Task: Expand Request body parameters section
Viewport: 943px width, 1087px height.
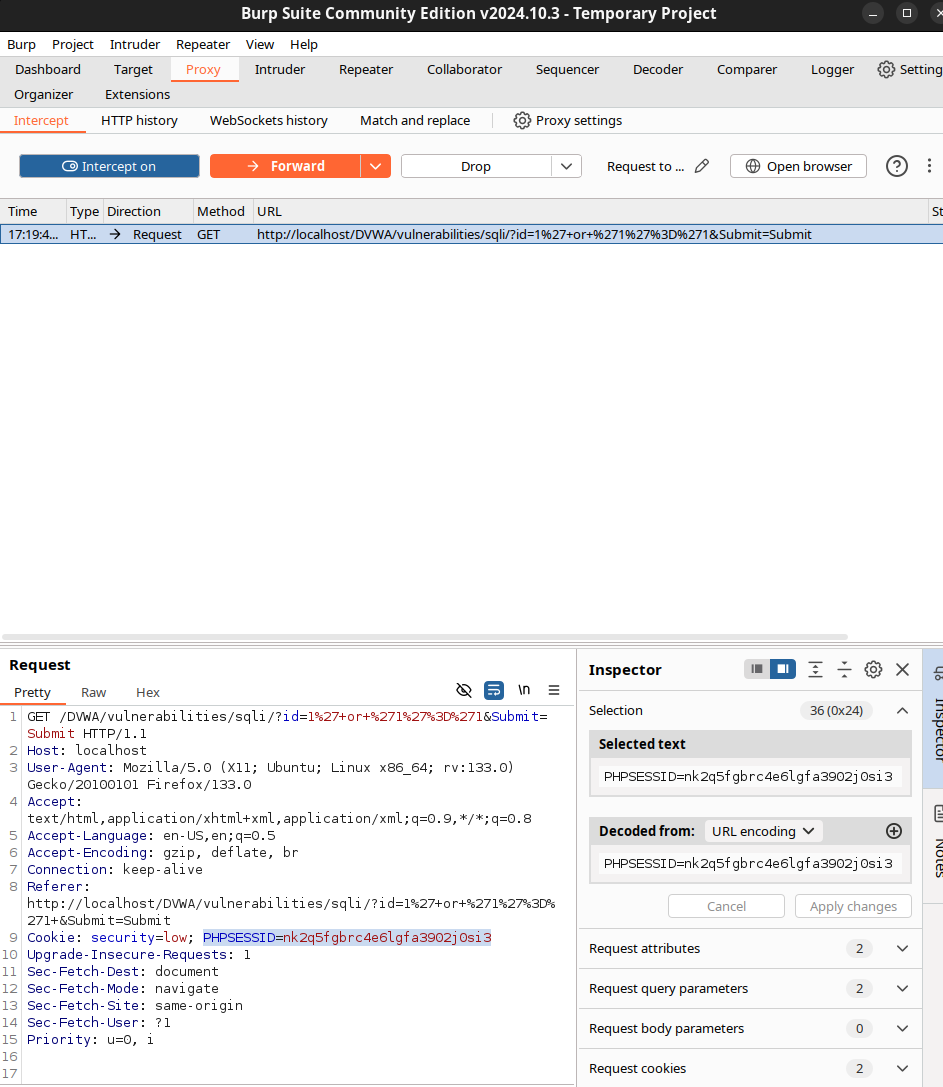Action: point(750,1029)
